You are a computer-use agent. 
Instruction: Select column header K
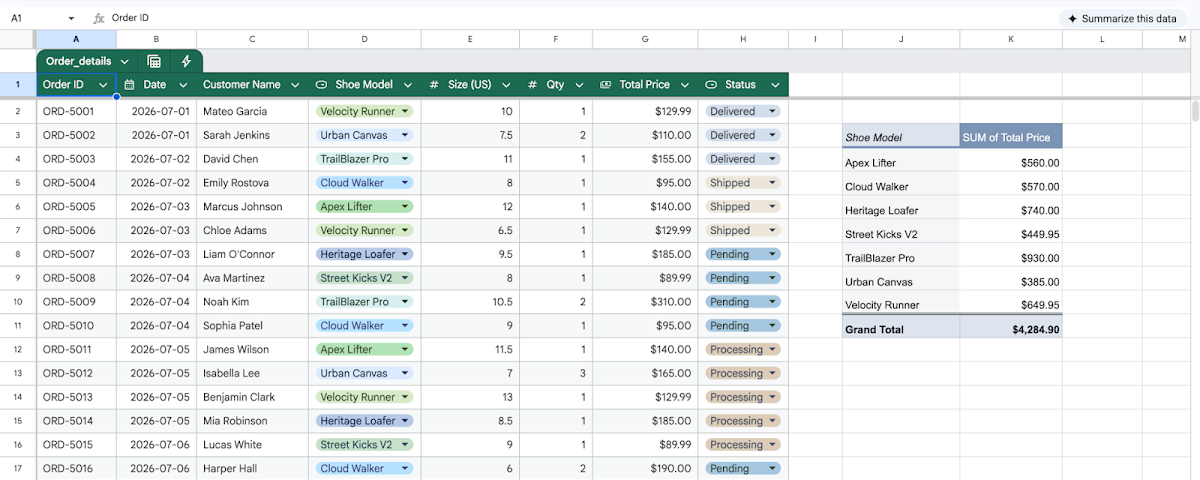click(x=1011, y=39)
